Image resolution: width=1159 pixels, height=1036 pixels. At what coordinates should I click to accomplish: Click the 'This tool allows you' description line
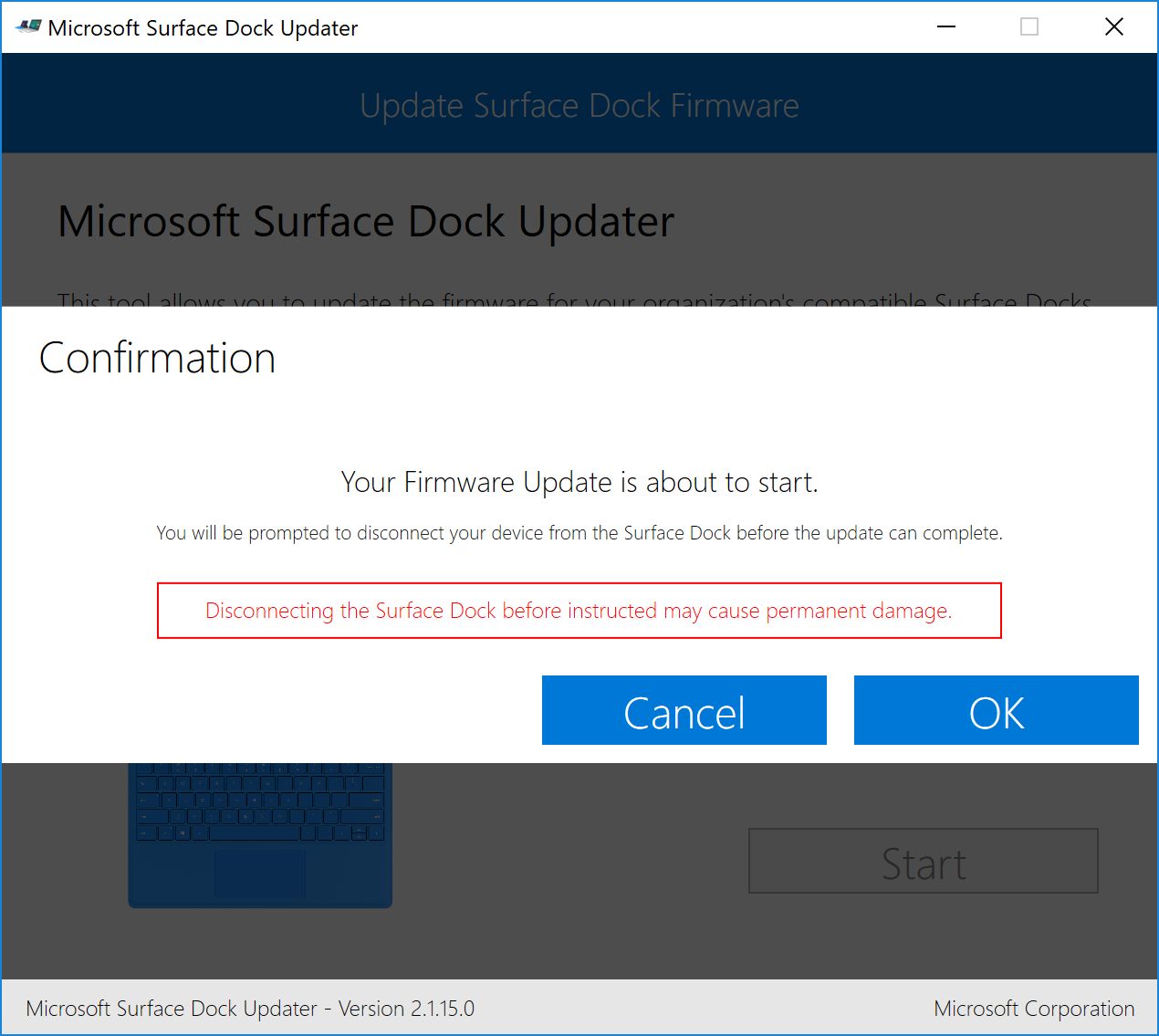573,299
